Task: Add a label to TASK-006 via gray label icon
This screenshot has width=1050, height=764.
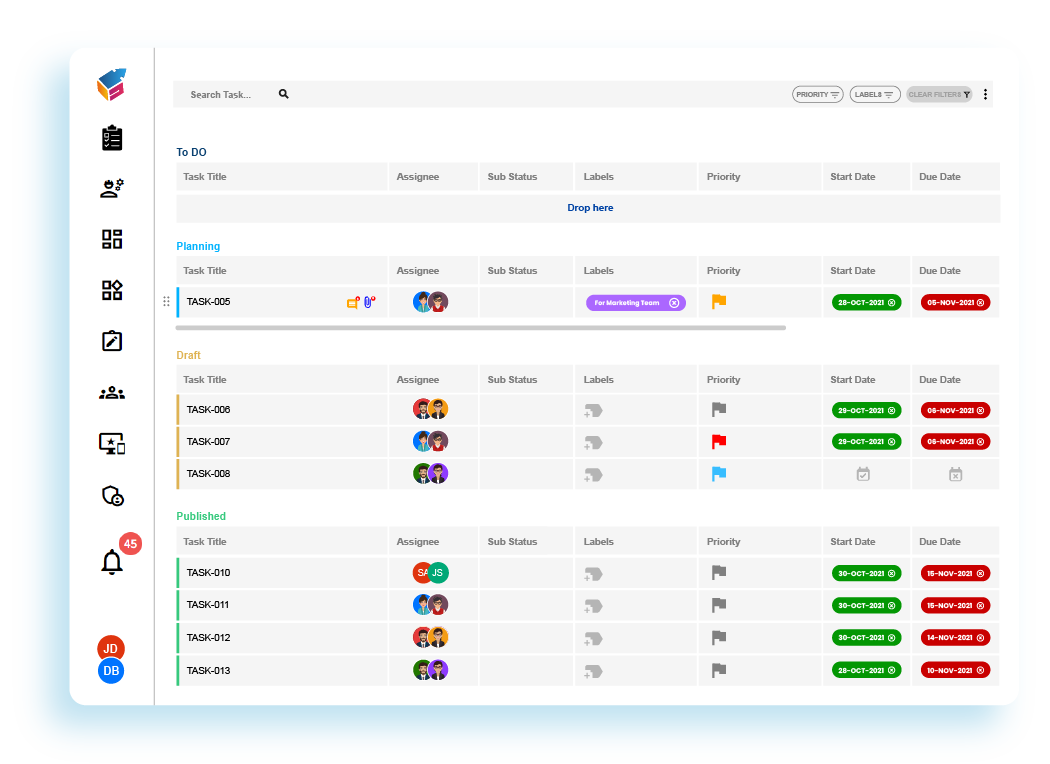Action: [592, 410]
